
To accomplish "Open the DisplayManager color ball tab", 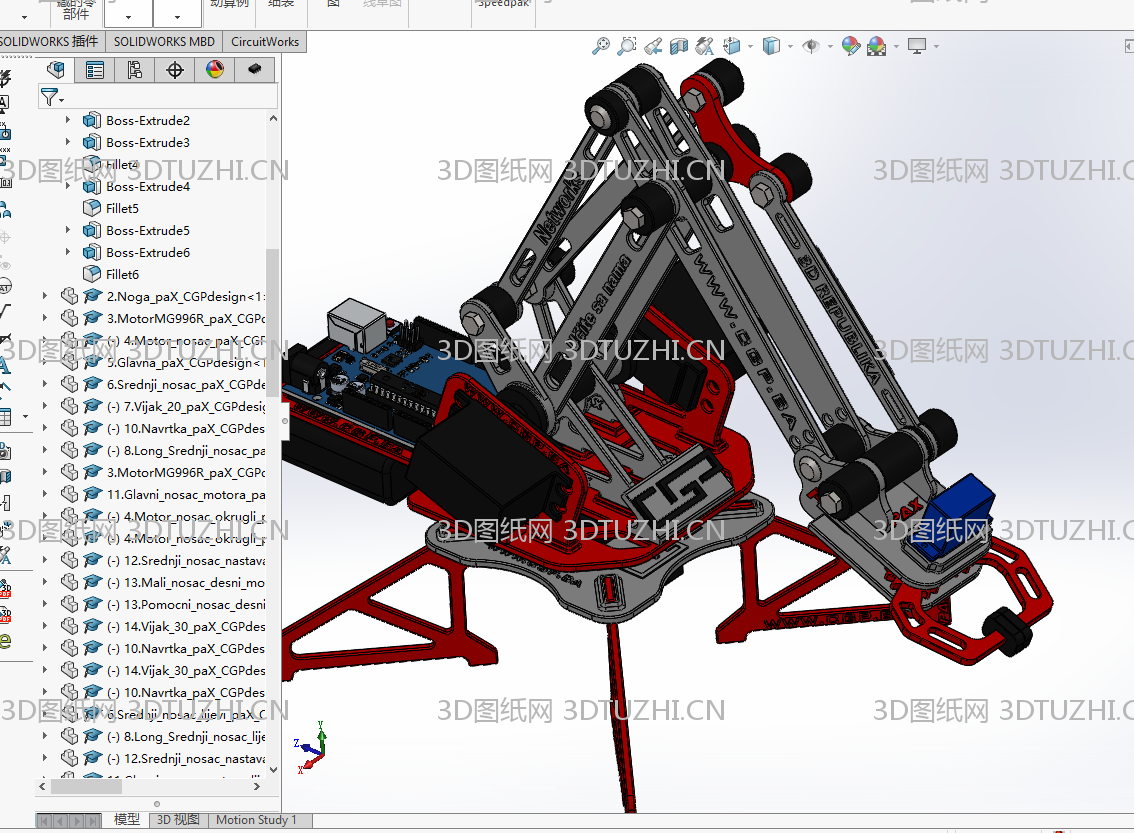I will [x=214, y=70].
